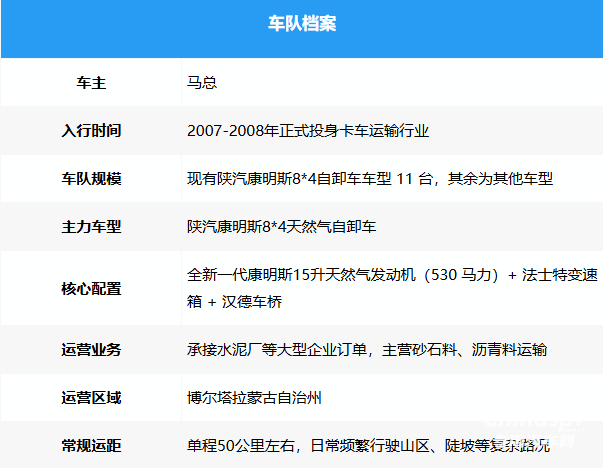603x468 pixels.
Task: Select the 运营业务 row label
Action: pos(91,350)
